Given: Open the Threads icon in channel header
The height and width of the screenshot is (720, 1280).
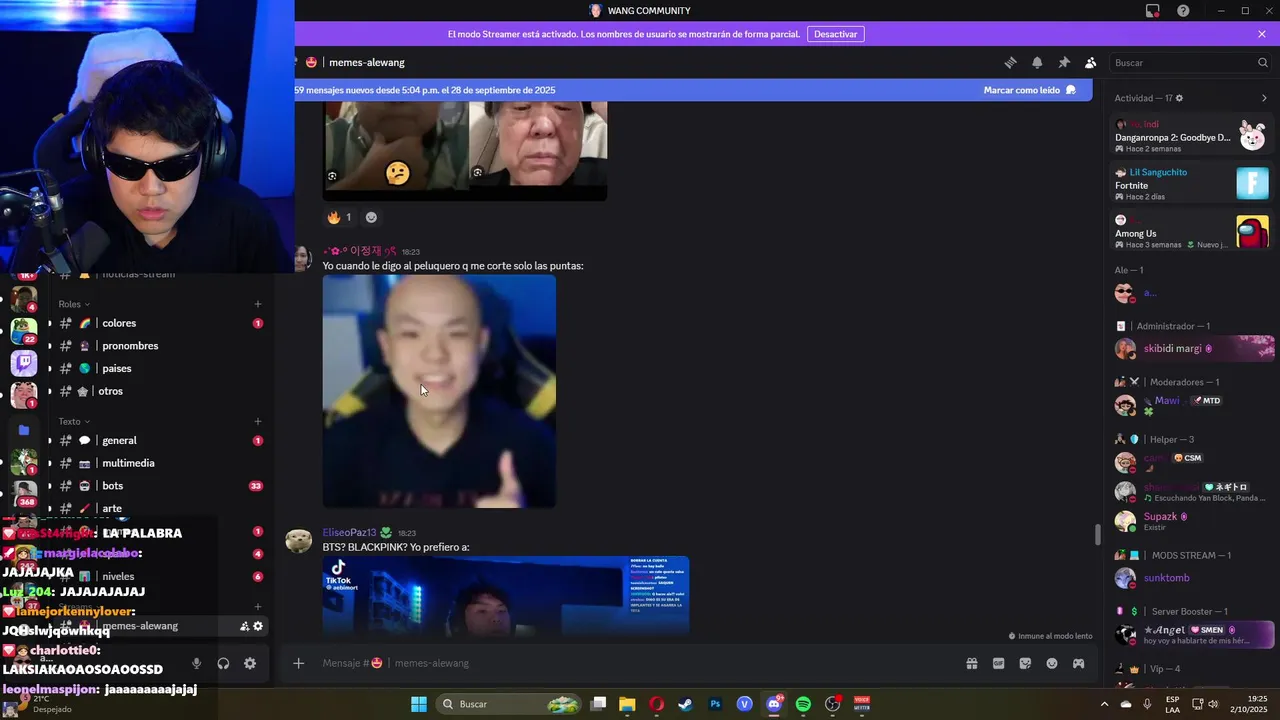Looking at the screenshot, I should tap(1010, 62).
